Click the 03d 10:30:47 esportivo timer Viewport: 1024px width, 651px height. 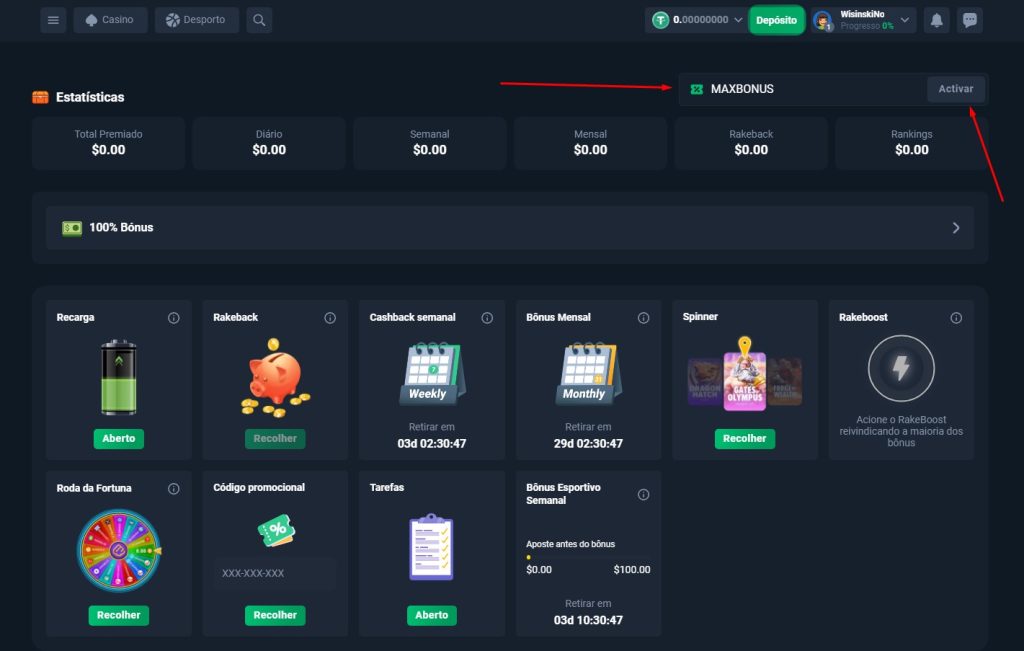588,620
